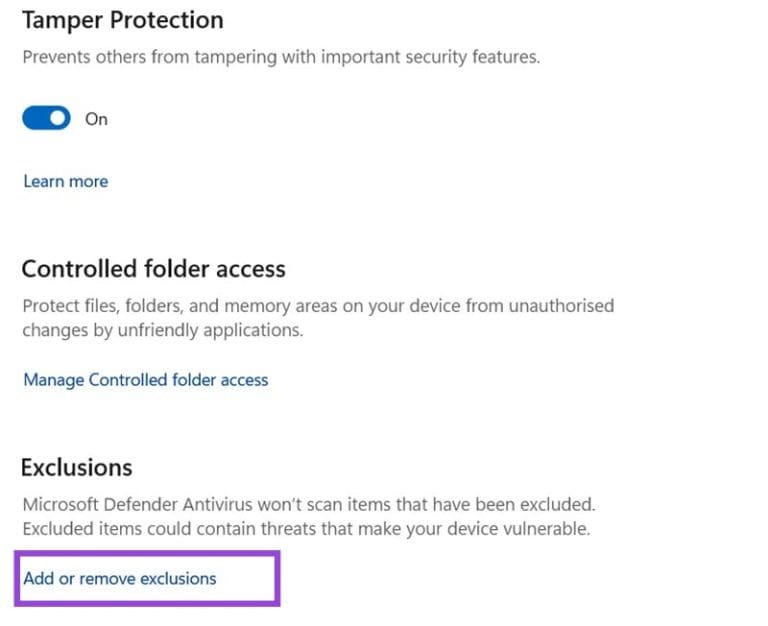Viewport: 768px width, 626px height.
Task: Click the "On" label beside the switch
Action: coord(96,119)
